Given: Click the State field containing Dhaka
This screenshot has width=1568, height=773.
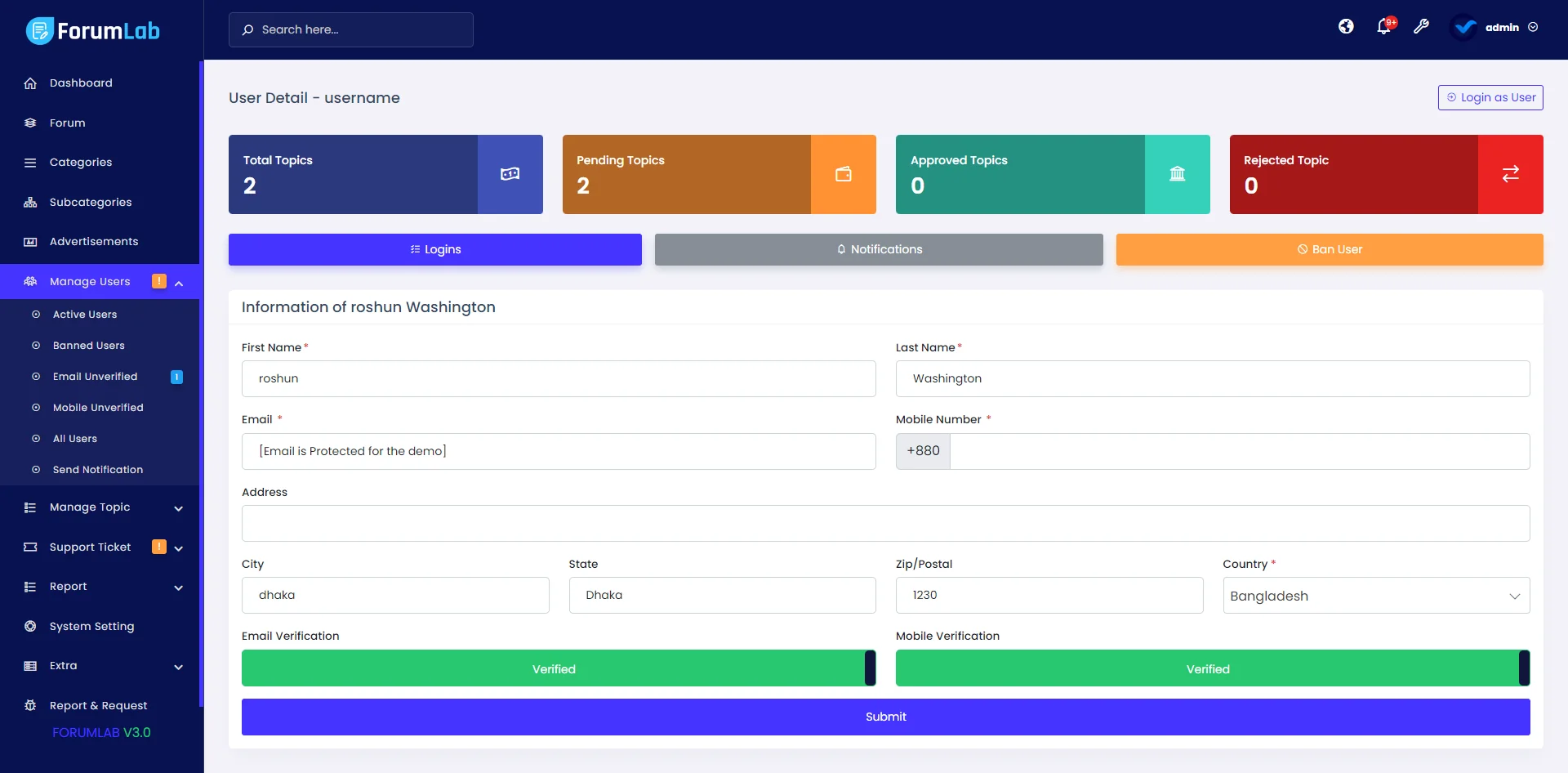Looking at the screenshot, I should tap(723, 596).
